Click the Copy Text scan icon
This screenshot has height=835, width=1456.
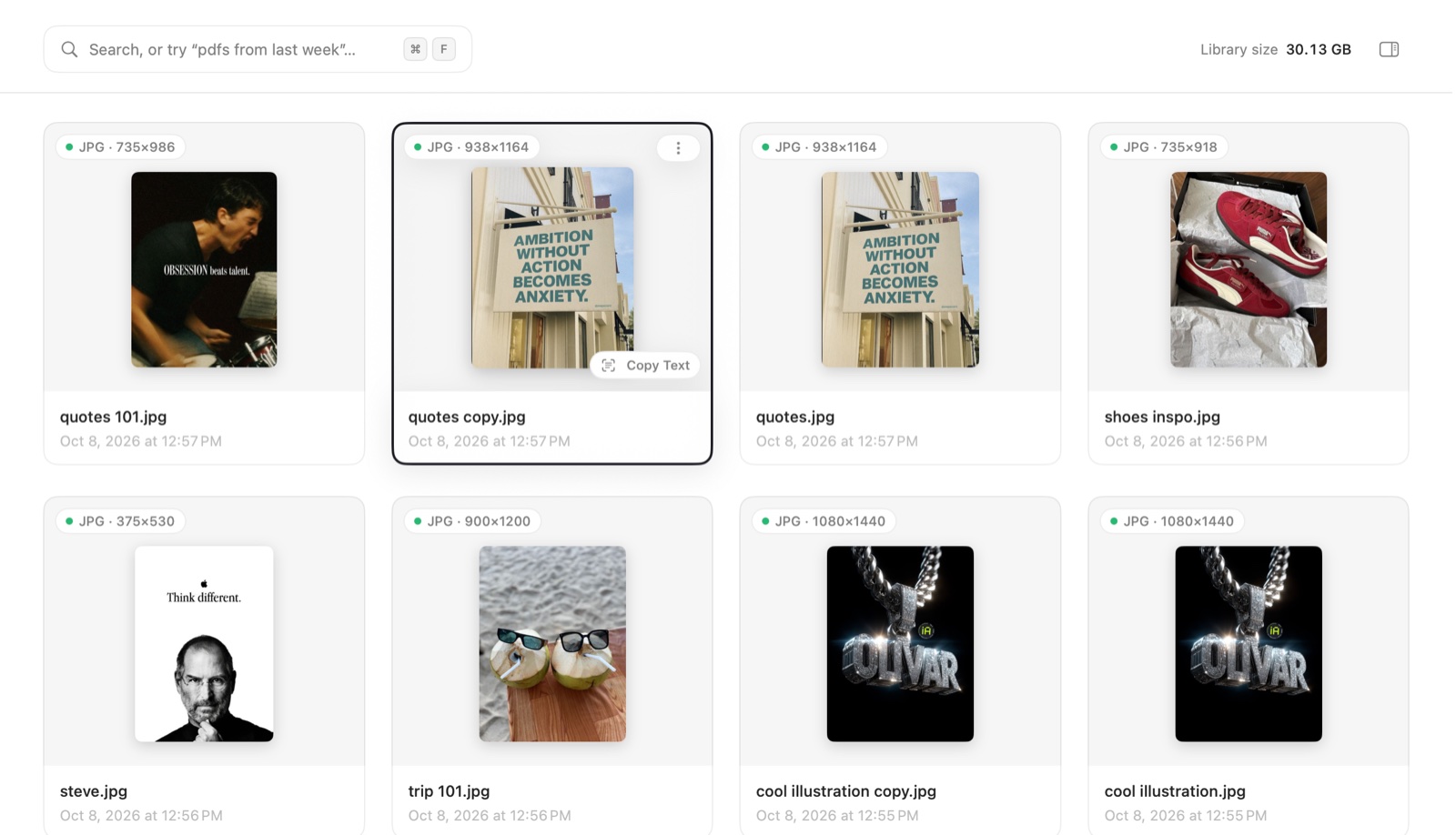coord(609,365)
